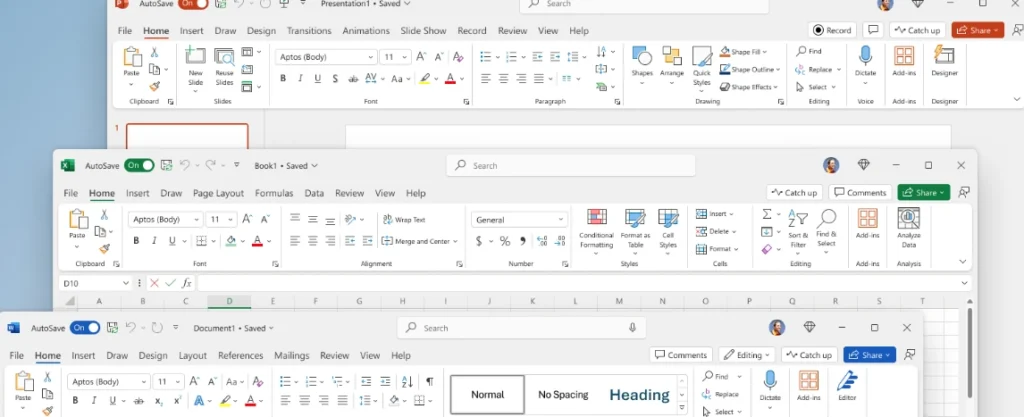Turn off AutoSave in Excel
1024x417 pixels.
[139, 166]
